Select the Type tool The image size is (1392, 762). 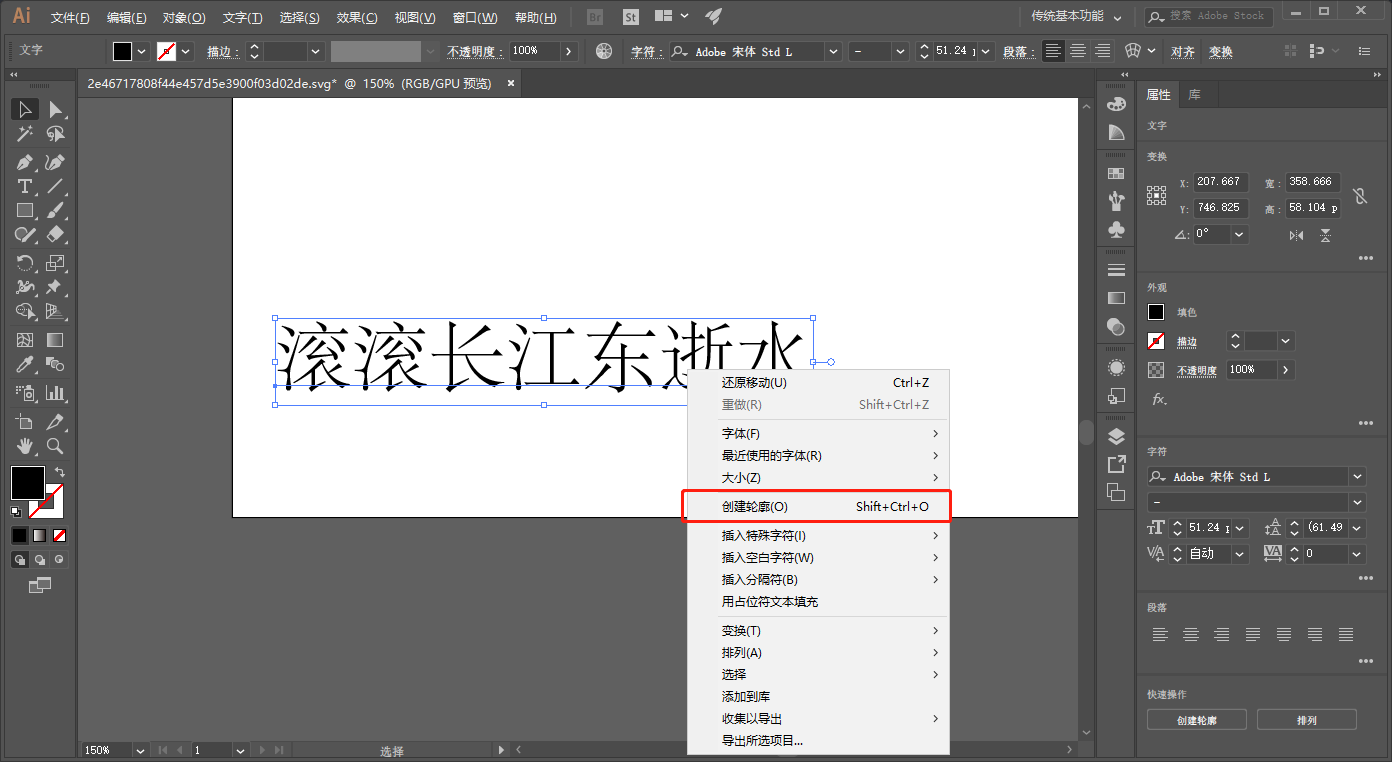[25, 187]
